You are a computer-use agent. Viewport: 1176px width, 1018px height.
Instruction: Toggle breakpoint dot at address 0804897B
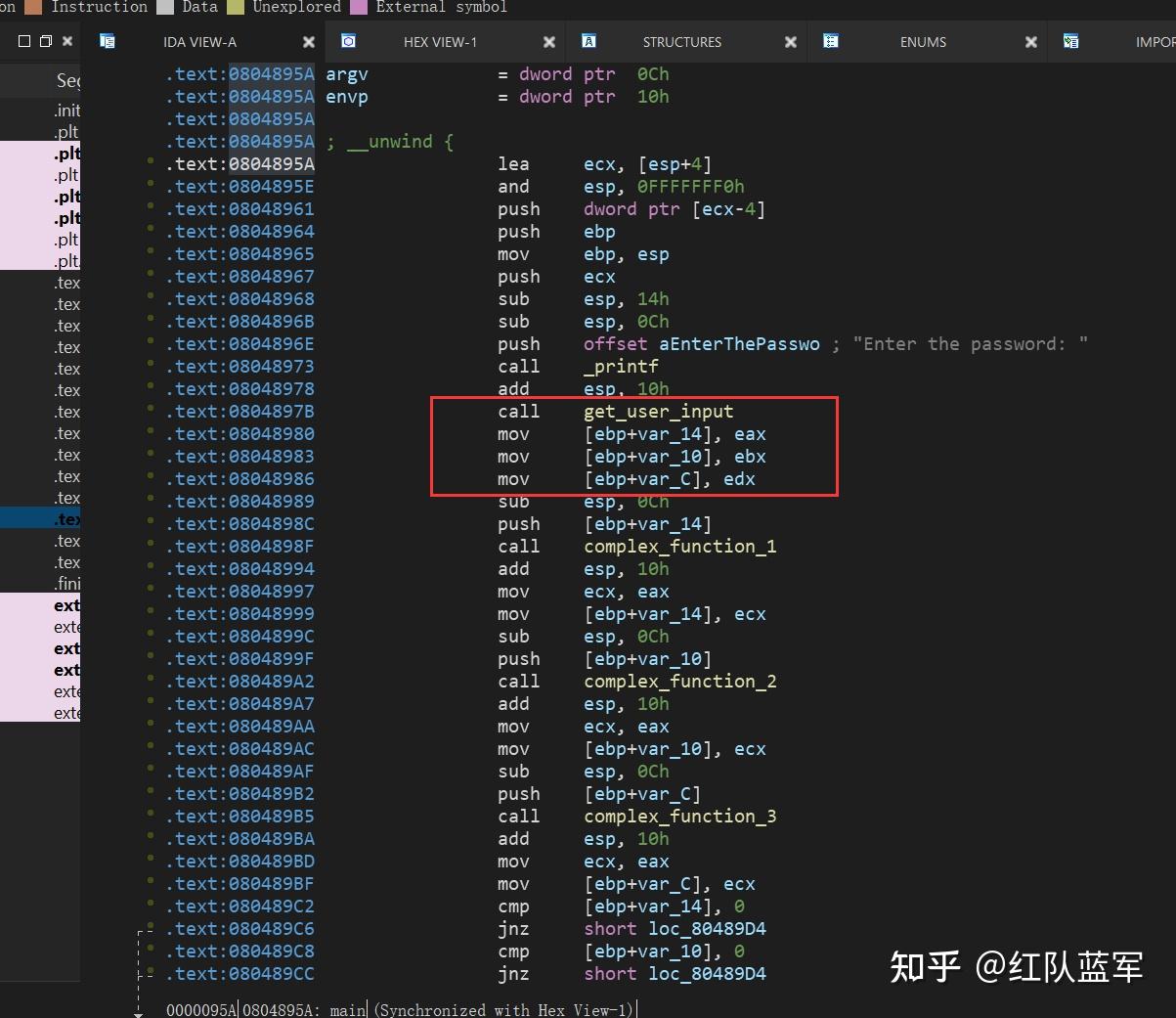point(150,407)
